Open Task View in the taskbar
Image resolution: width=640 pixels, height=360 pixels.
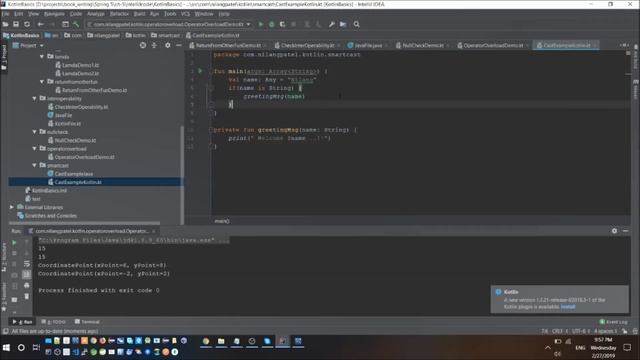click(x=36, y=347)
